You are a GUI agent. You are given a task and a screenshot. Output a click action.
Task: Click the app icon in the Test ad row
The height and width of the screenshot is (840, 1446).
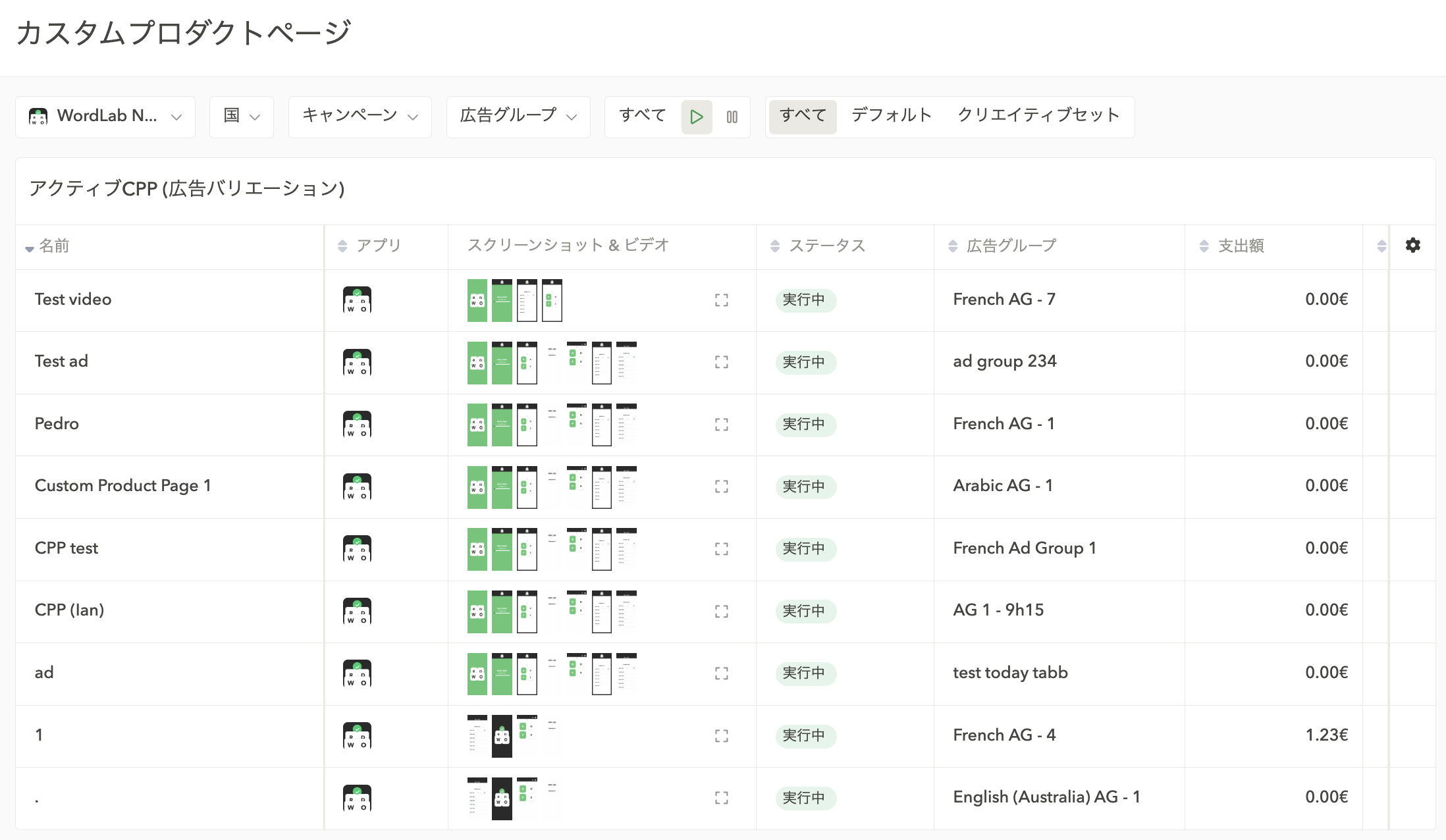coord(357,362)
